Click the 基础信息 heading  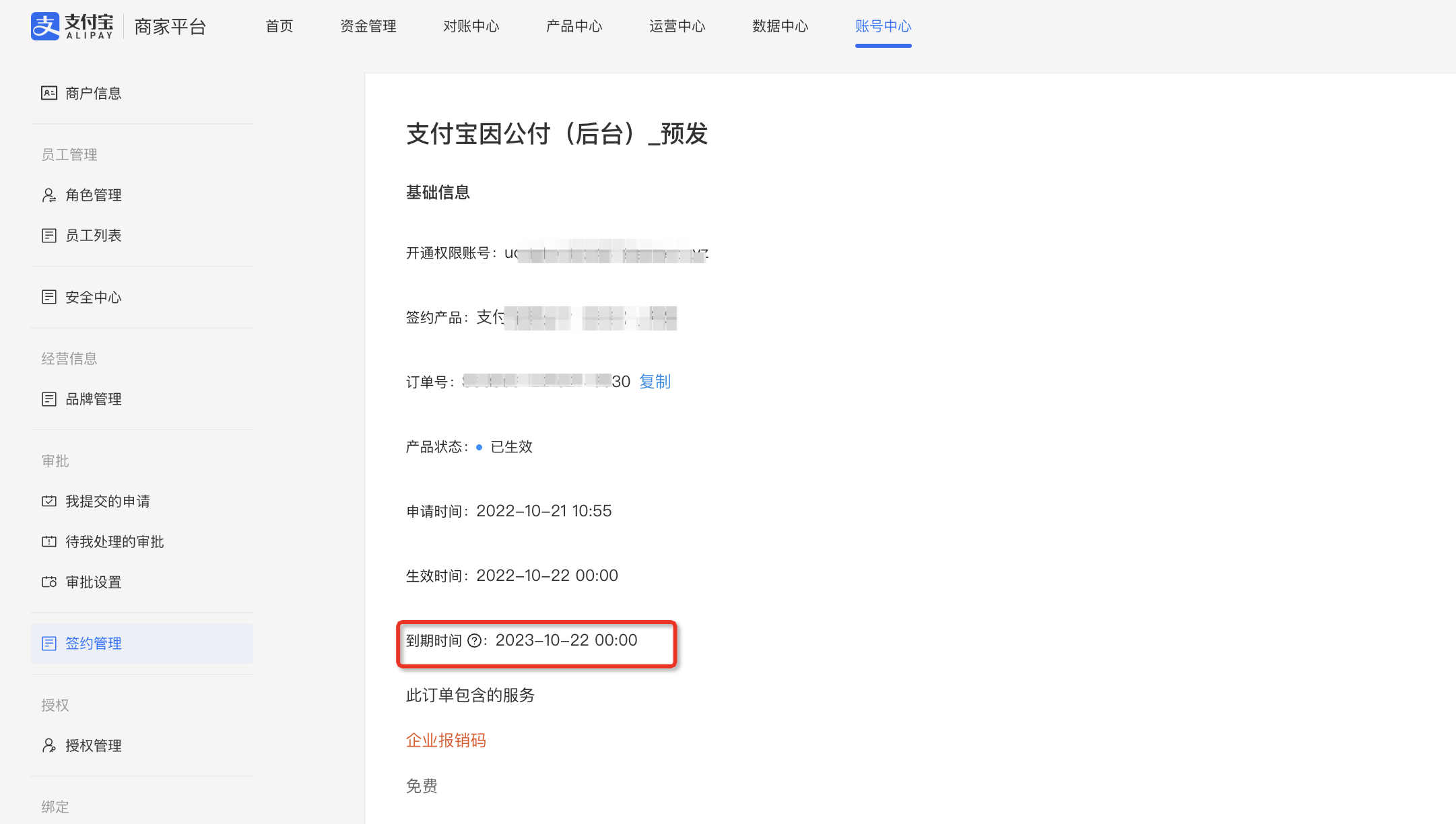tap(438, 193)
